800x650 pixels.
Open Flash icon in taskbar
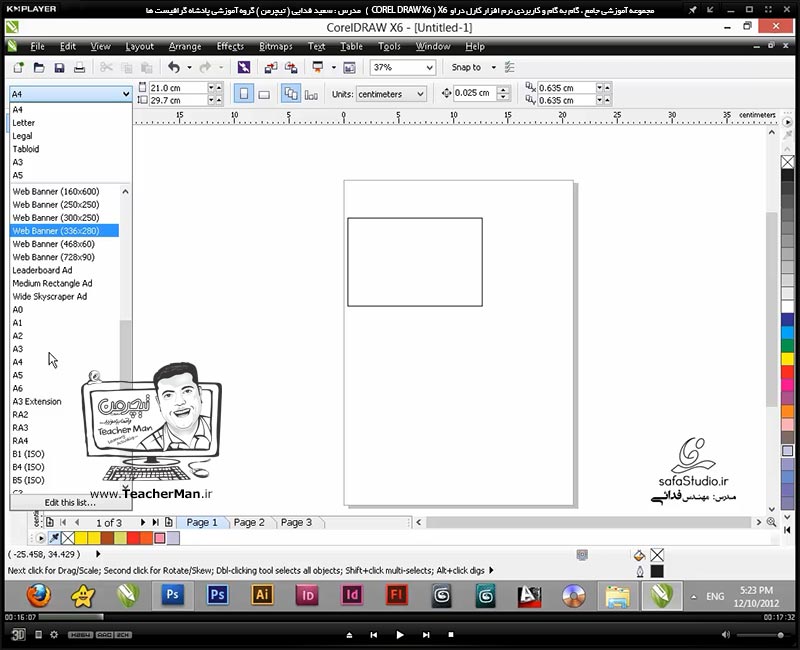coord(396,595)
